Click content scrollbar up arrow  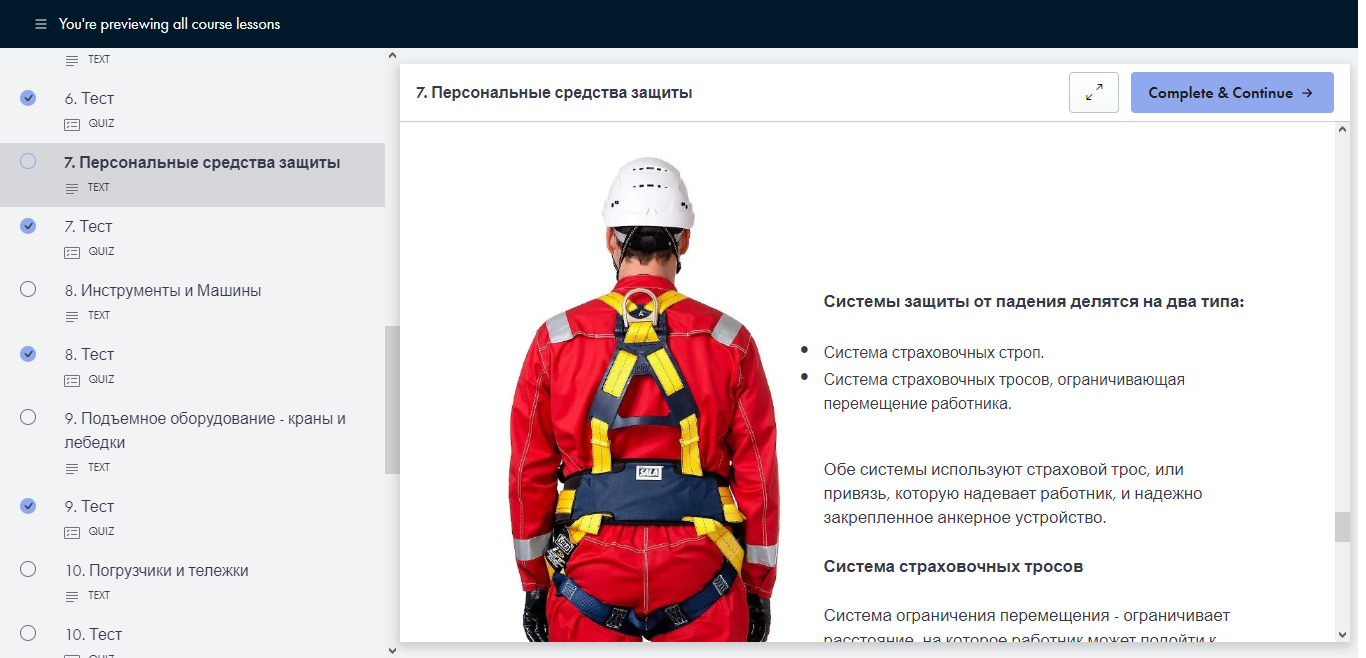click(1342, 131)
